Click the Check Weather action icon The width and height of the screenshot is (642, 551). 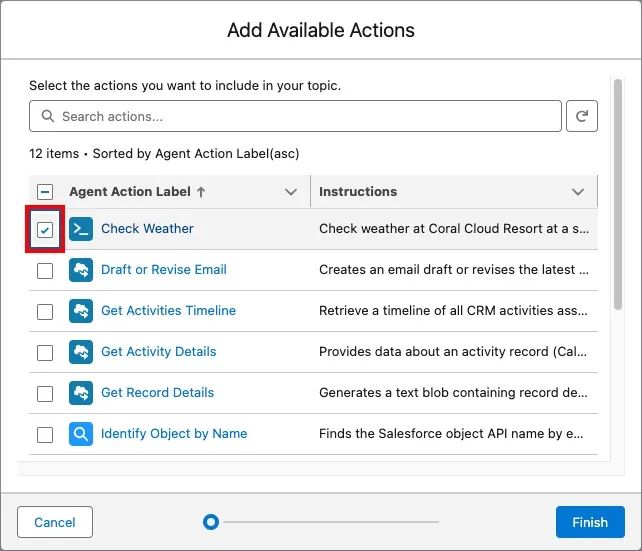click(x=81, y=229)
